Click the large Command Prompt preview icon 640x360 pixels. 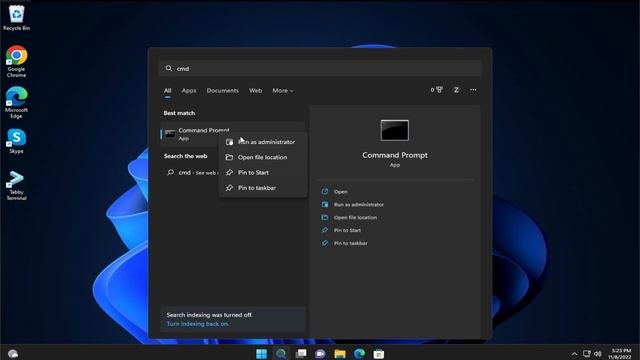[395, 130]
